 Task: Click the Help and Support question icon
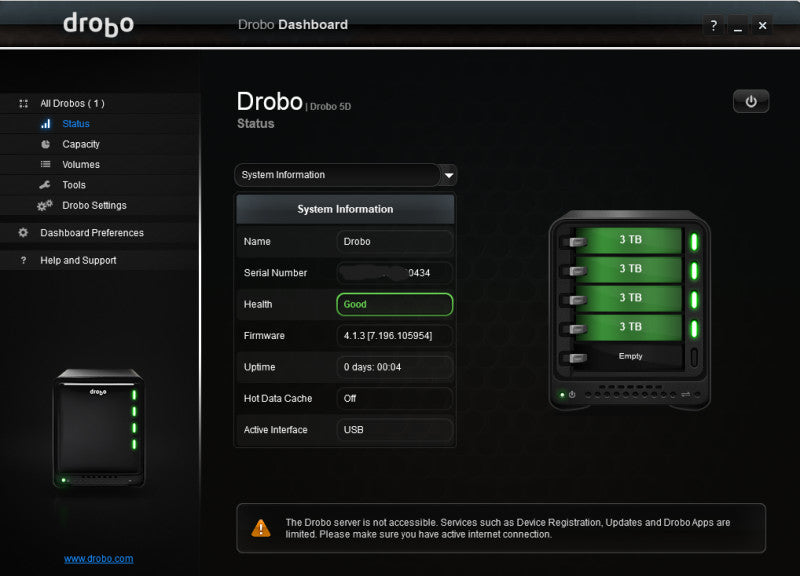[23, 260]
